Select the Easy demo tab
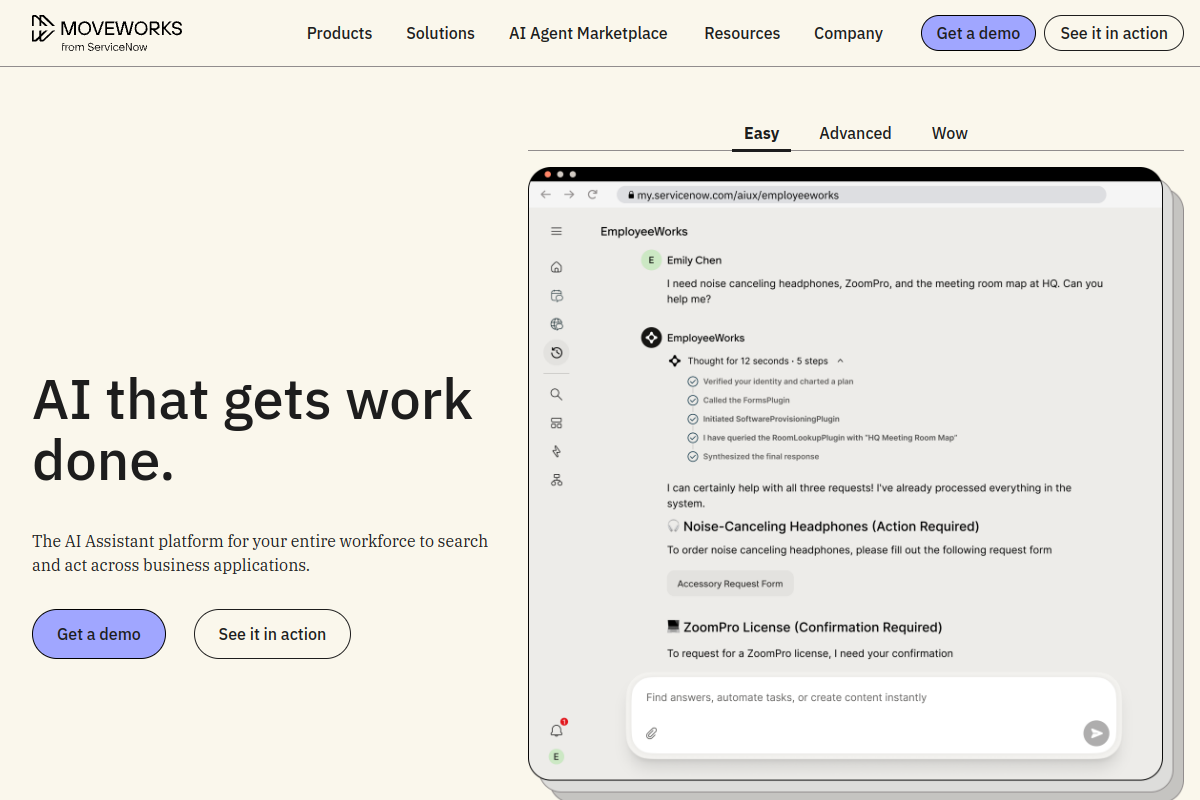This screenshot has width=1200, height=800. (761, 133)
